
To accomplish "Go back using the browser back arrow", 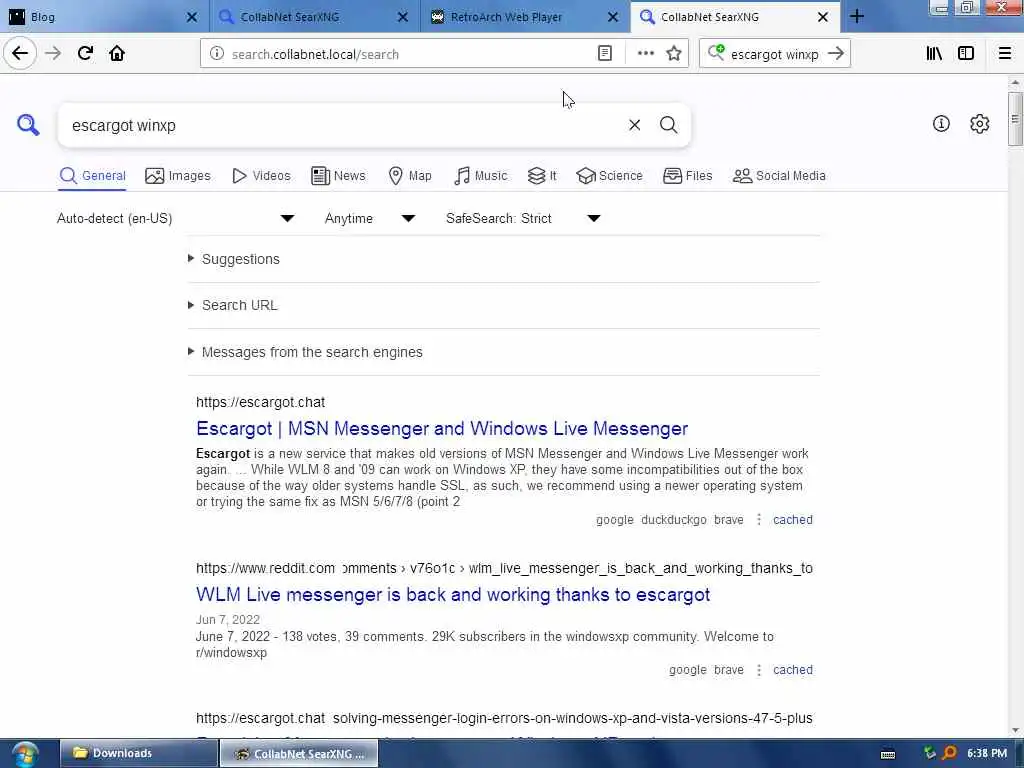I will [x=20, y=54].
